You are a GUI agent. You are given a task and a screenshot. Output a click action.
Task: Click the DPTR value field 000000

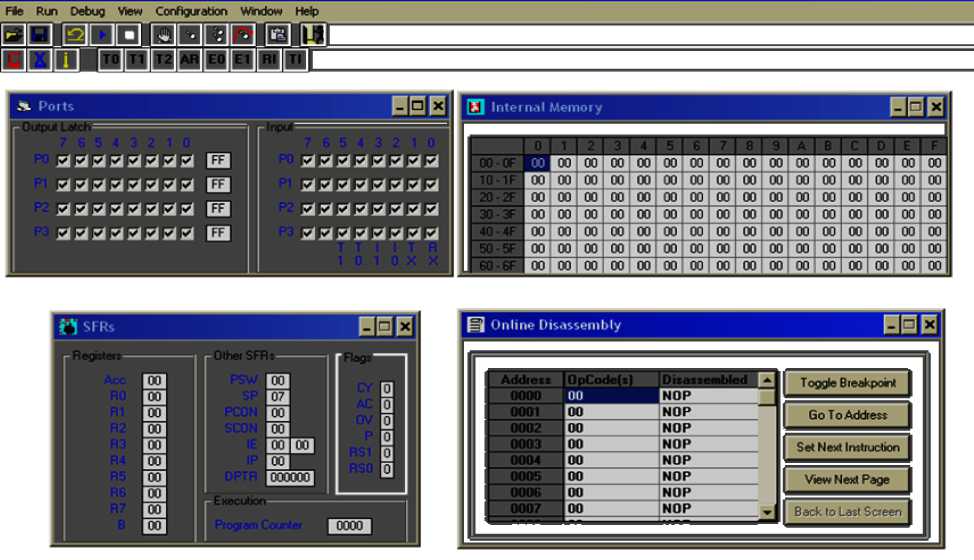290,477
